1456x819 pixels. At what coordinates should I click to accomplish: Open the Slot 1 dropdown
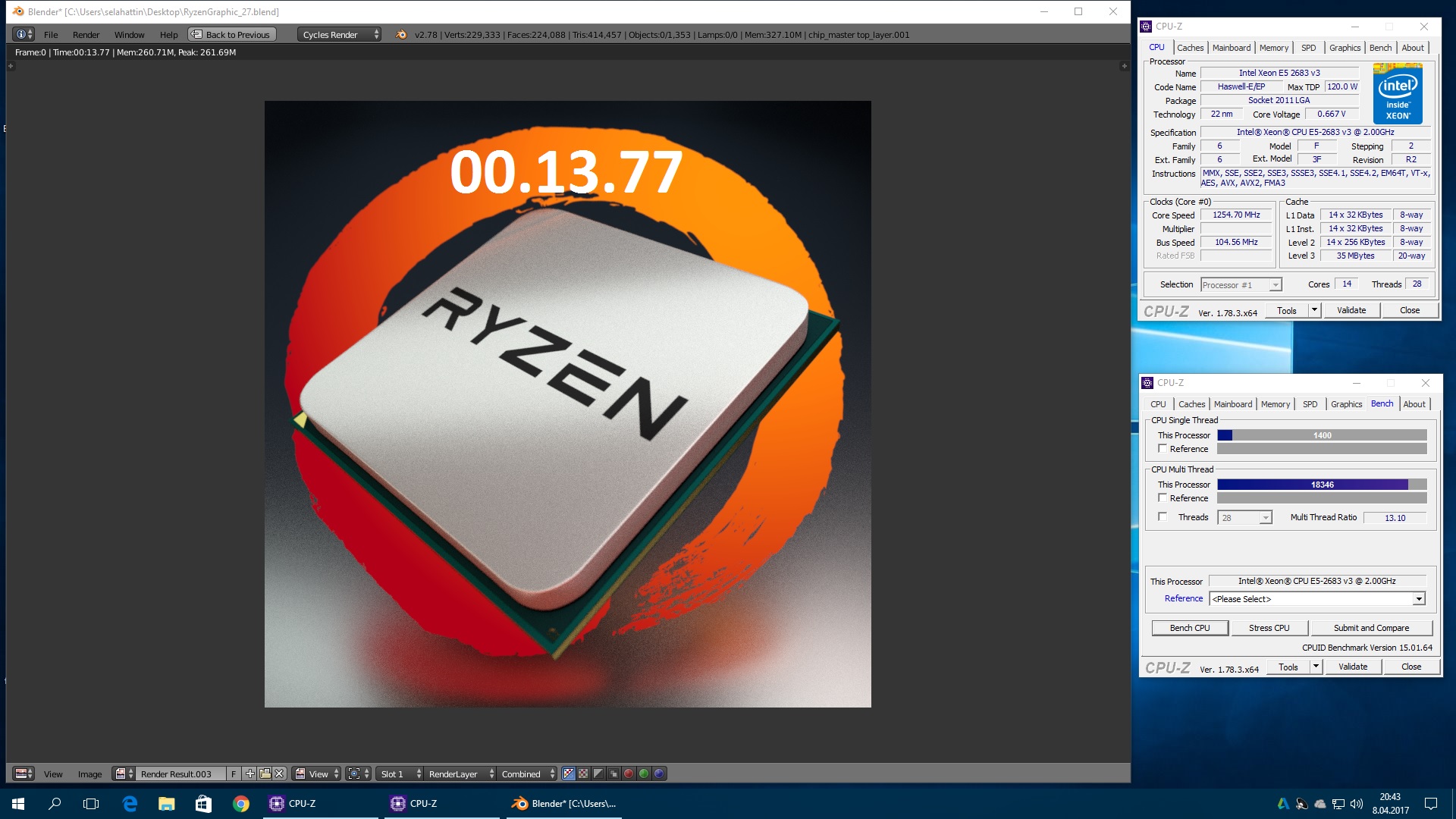[400, 773]
